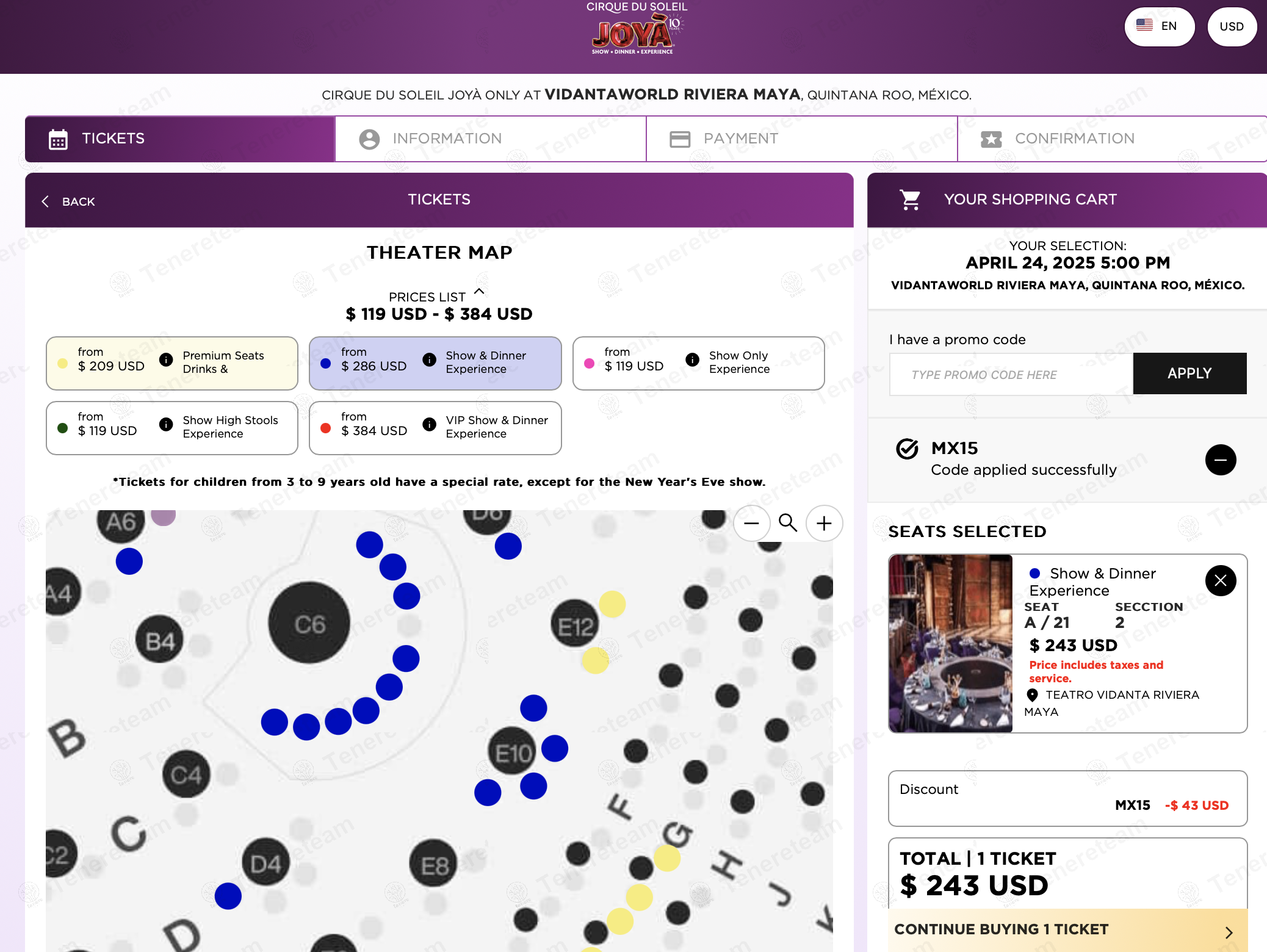Screen dimensions: 1267x952
Task: Remove the Show & Dinner seat from cart
Action: tap(1221, 580)
